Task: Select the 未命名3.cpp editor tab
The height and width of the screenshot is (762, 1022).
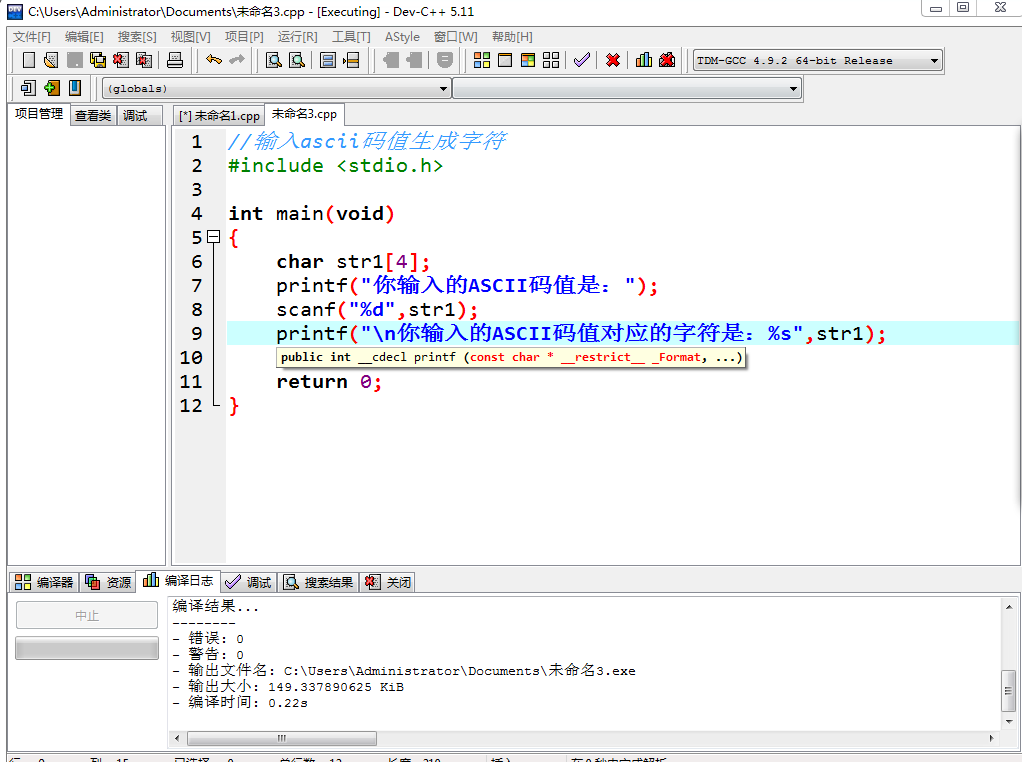Action: (x=304, y=114)
